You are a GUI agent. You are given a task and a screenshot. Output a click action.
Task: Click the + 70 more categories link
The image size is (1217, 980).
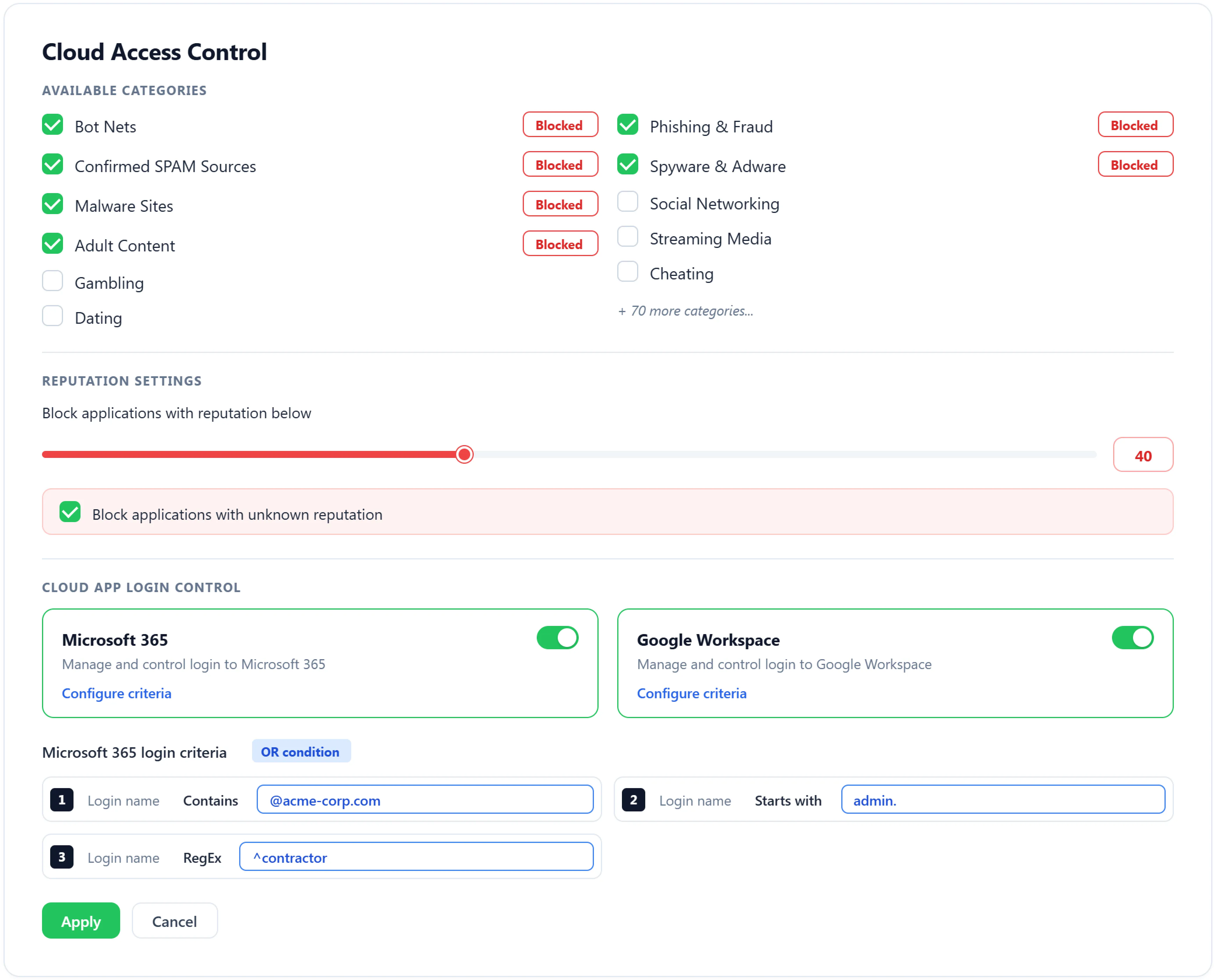[x=685, y=311]
